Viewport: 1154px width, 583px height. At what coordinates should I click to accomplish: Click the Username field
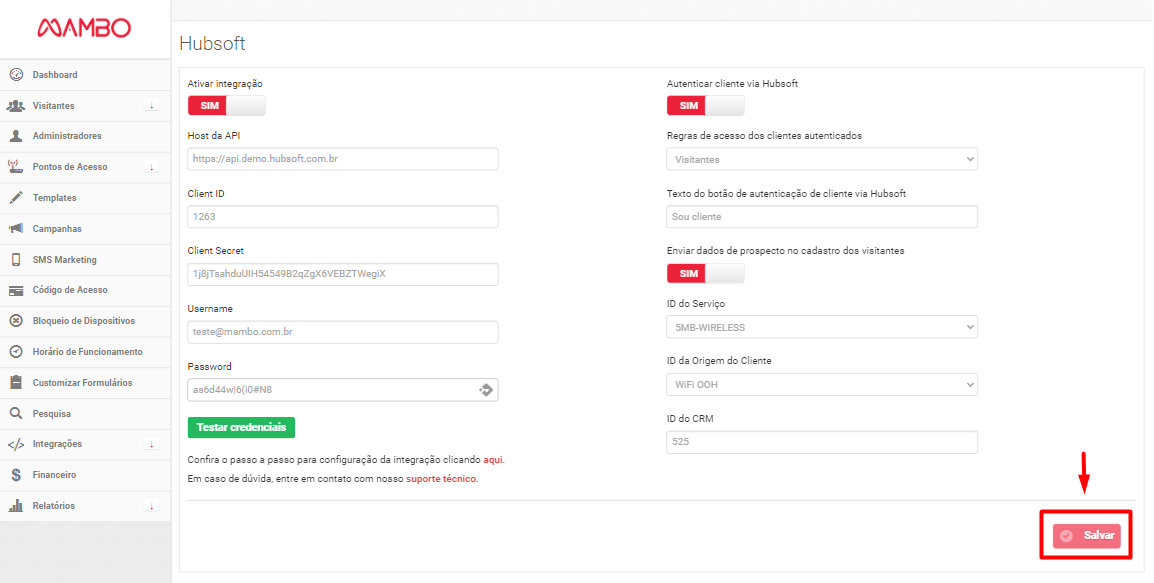[x=343, y=332]
